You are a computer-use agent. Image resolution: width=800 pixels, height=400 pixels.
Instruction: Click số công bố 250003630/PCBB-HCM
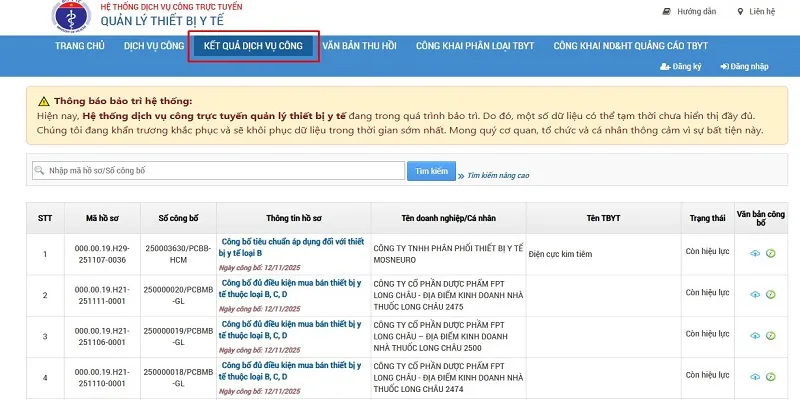[178, 254]
